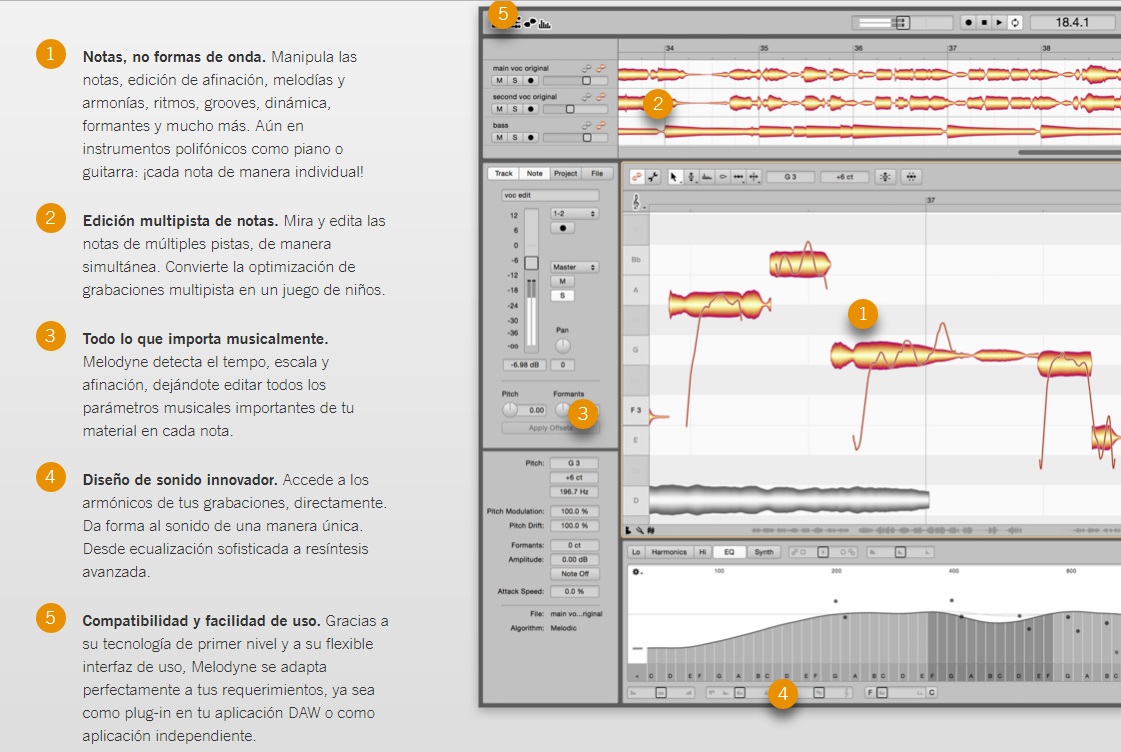
Task: Mute the bass track
Action: [499, 137]
